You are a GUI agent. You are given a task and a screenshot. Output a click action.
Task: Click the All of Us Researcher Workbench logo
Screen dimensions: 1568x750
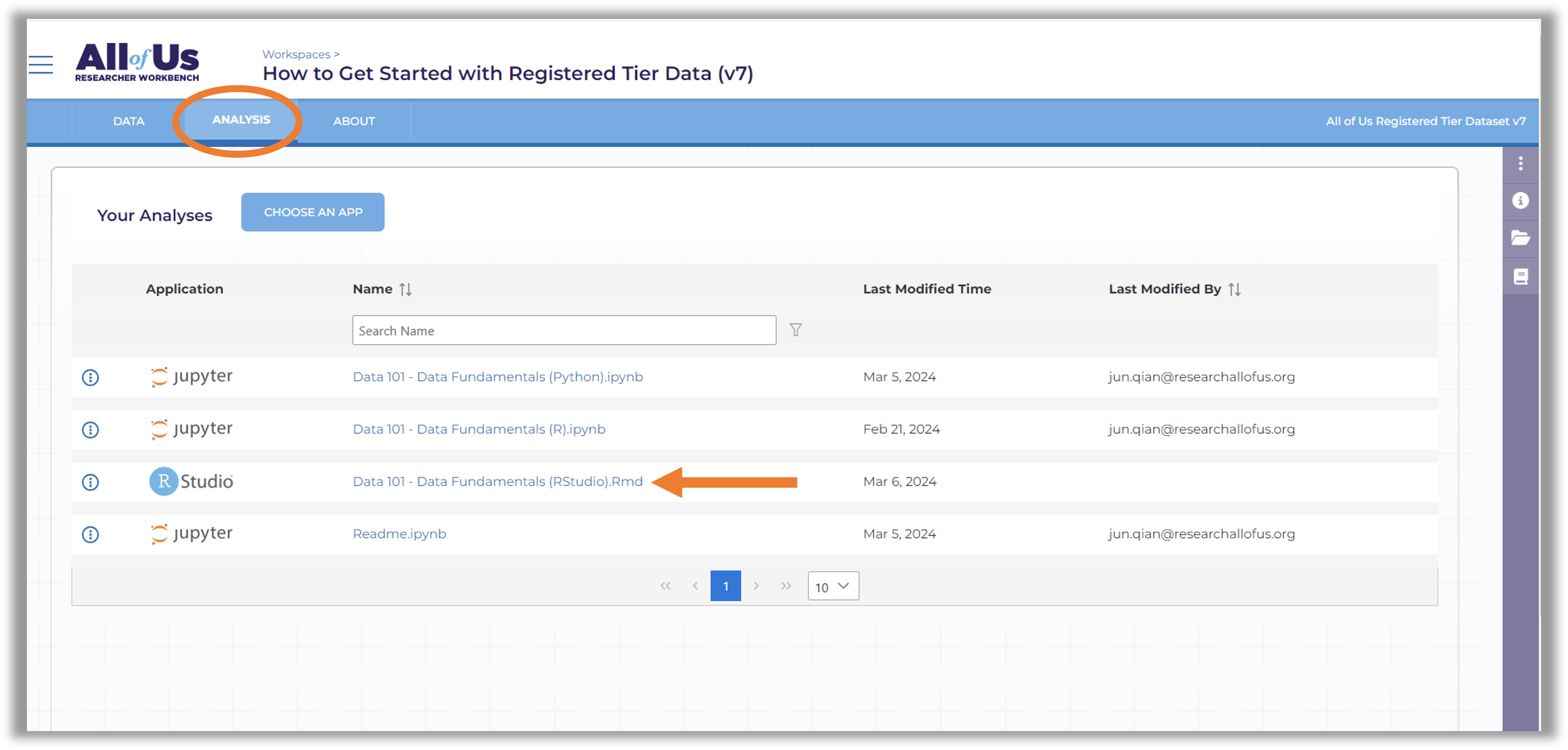[137, 62]
